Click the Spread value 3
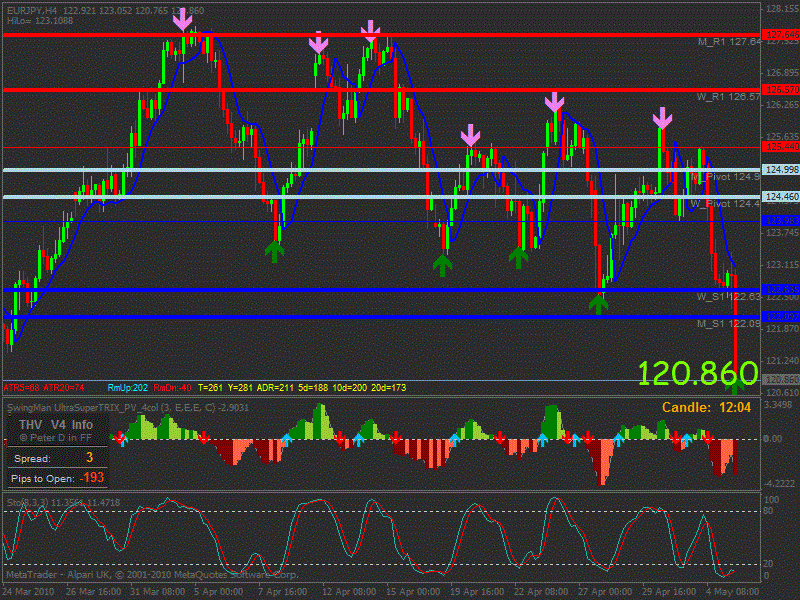800x600 pixels. (x=89, y=458)
